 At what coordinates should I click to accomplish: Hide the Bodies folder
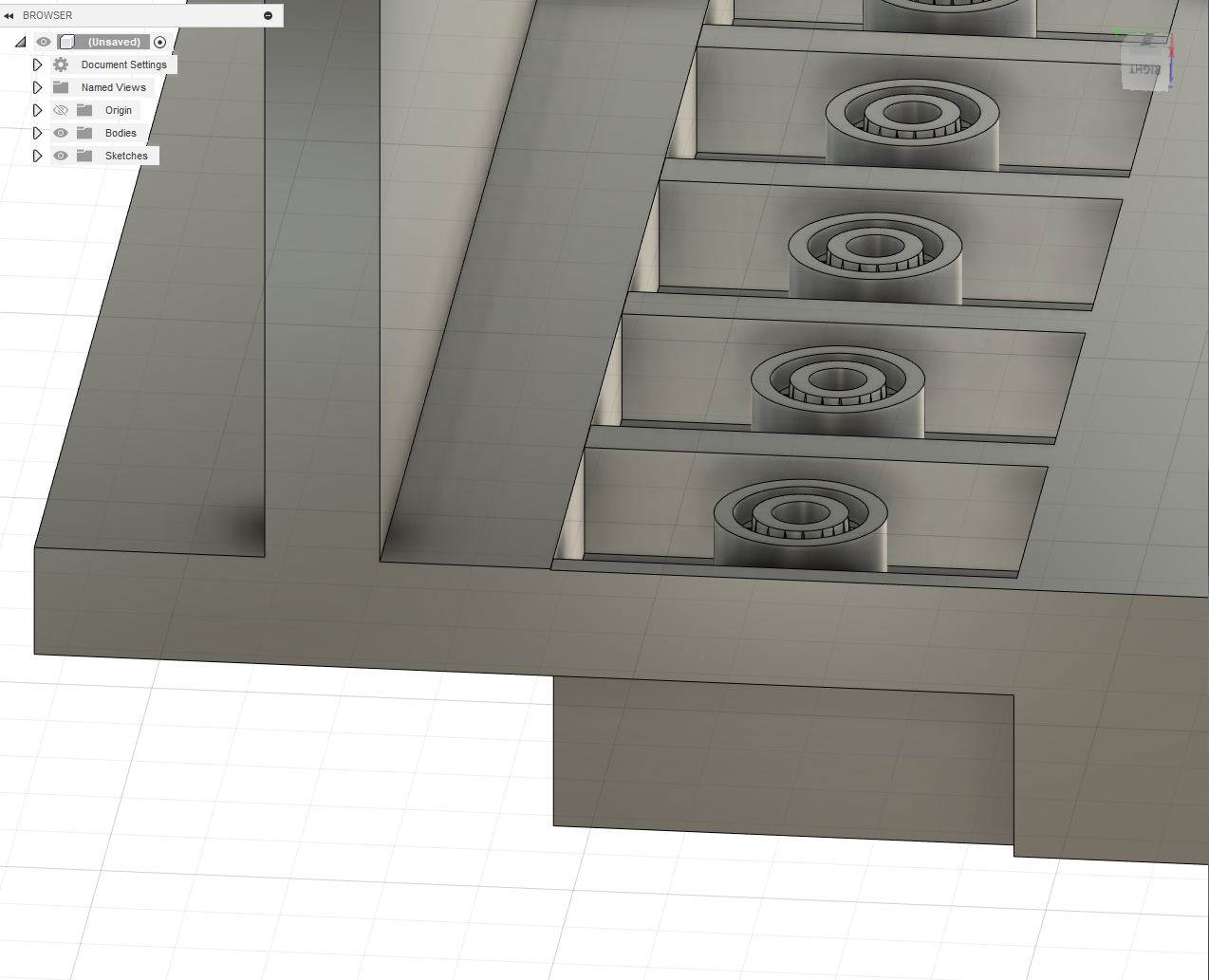coord(61,133)
